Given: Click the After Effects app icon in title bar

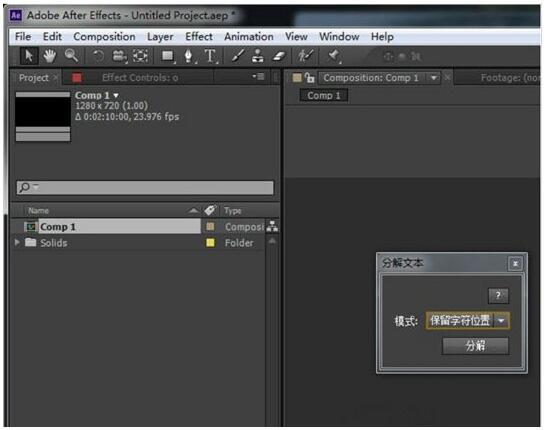Looking at the screenshot, I should [16, 15].
